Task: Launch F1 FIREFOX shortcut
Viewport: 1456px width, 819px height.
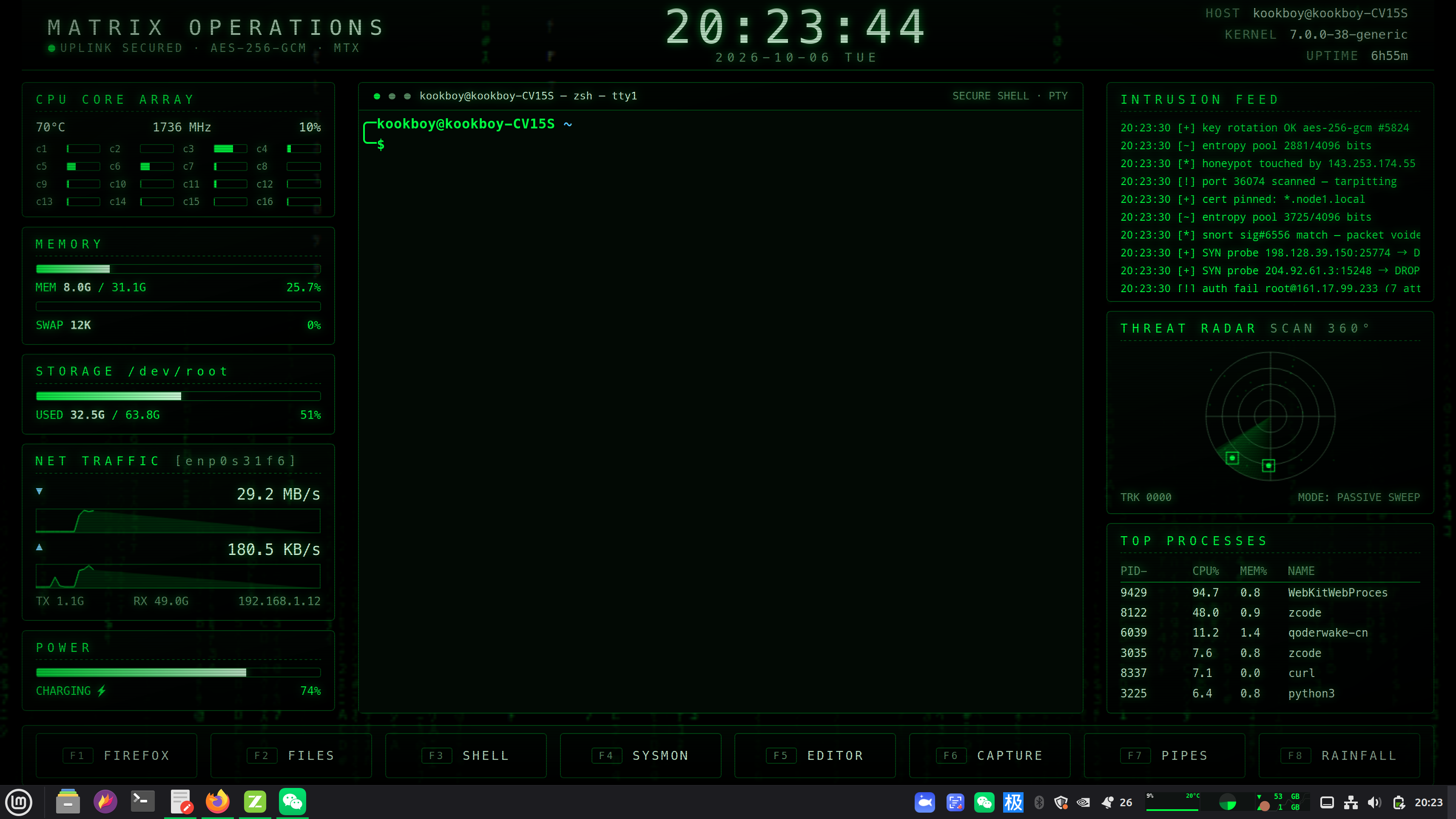Action: 117,756
